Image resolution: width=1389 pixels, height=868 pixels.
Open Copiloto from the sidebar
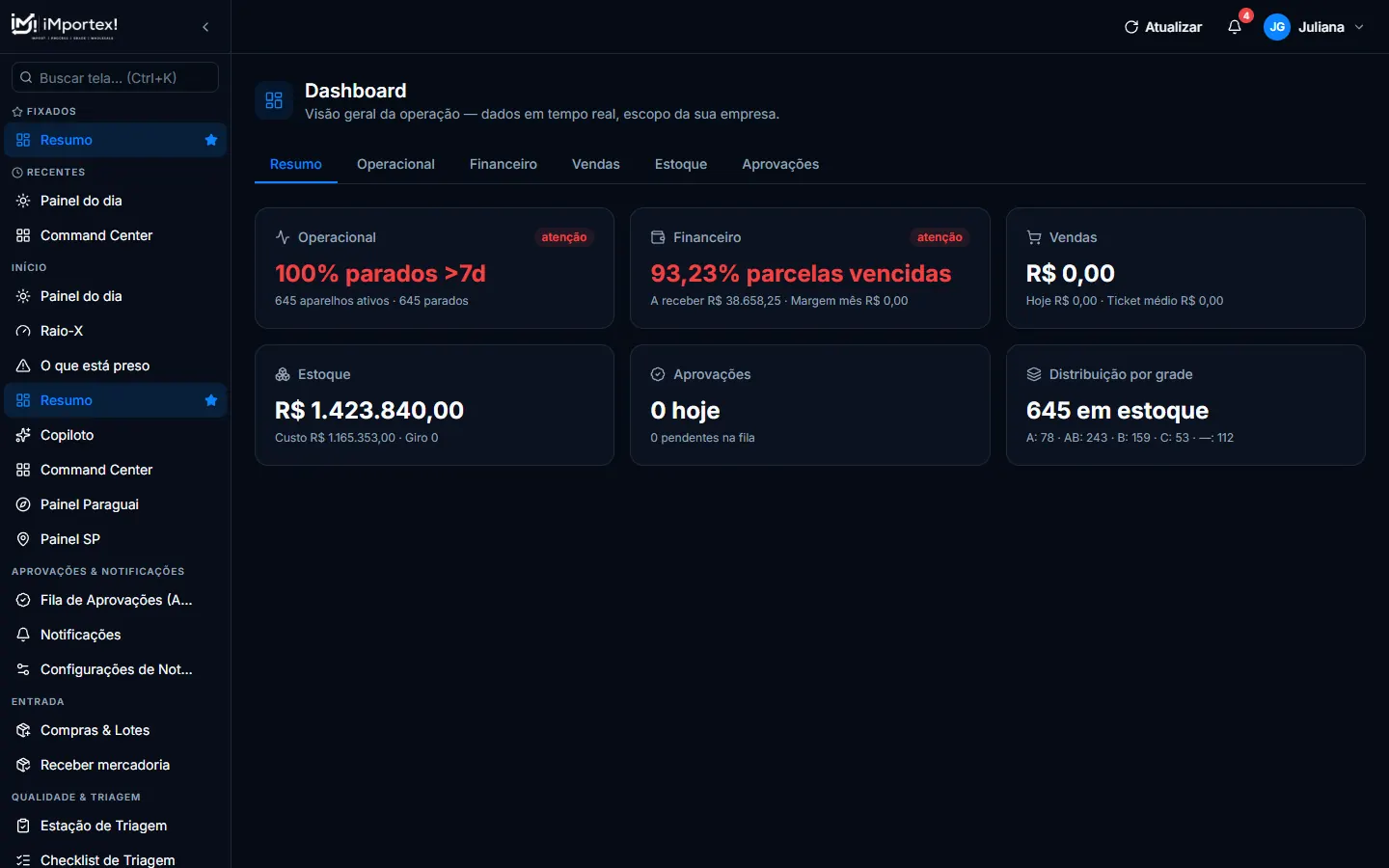[x=115, y=435]
